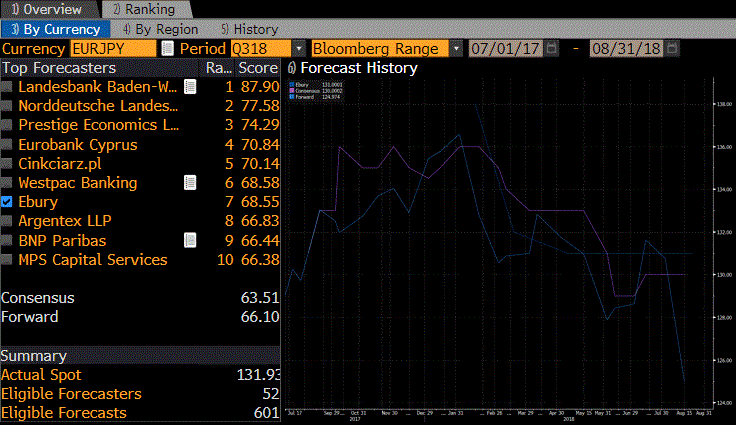
Task: Sort by the Rank column header
Action: [x=219, y=68]
